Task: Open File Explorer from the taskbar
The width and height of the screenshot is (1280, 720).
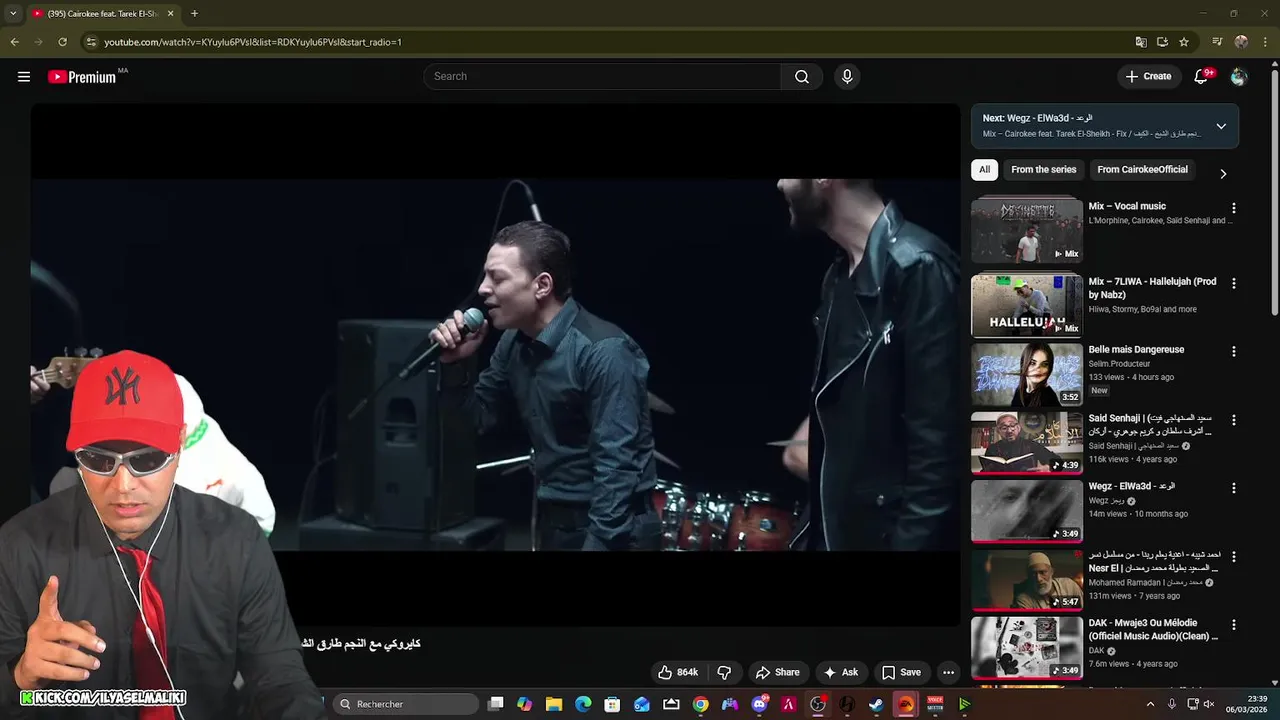Action: coord(554,704)
